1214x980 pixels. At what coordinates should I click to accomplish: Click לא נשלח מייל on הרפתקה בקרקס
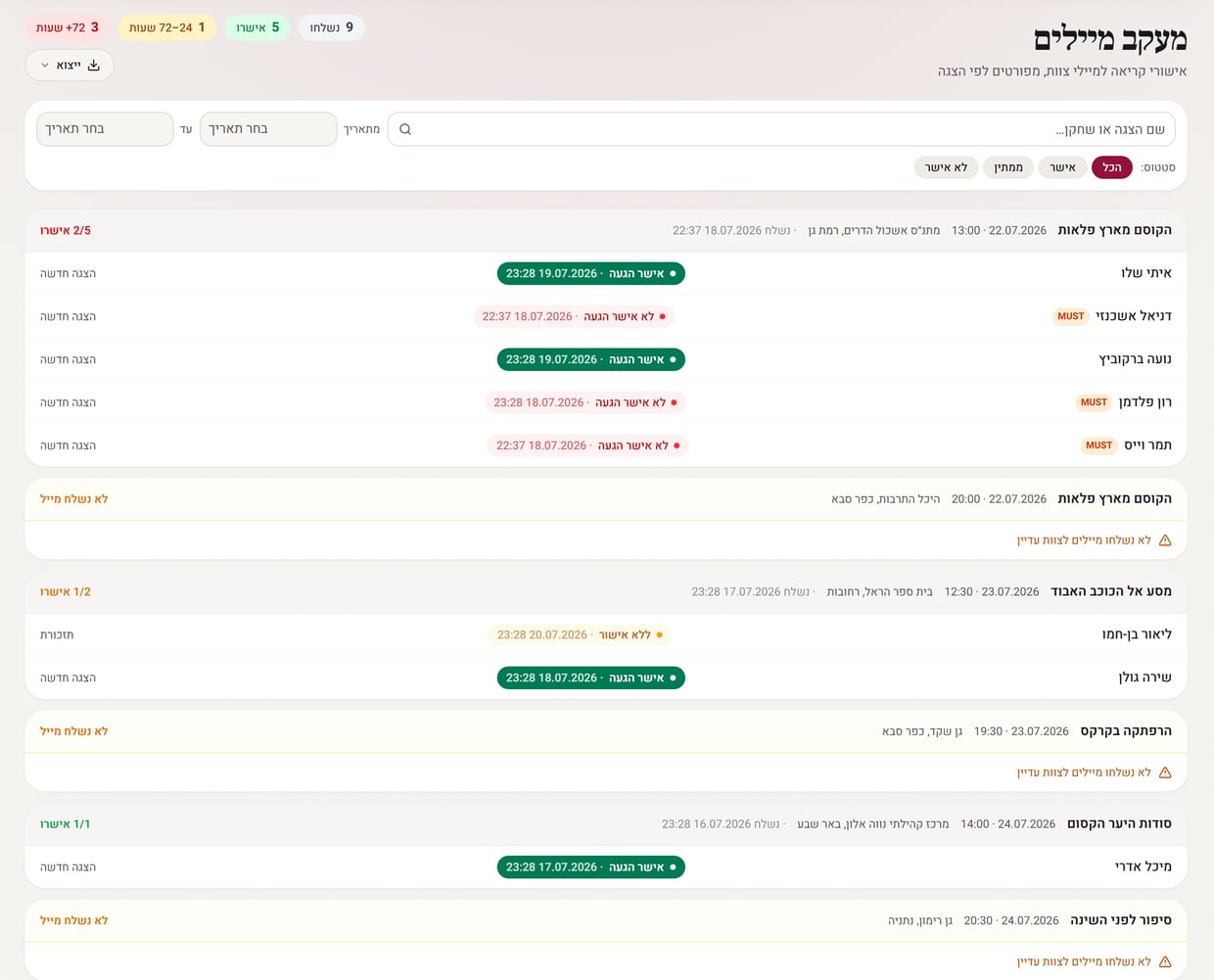tap(74, 731)
